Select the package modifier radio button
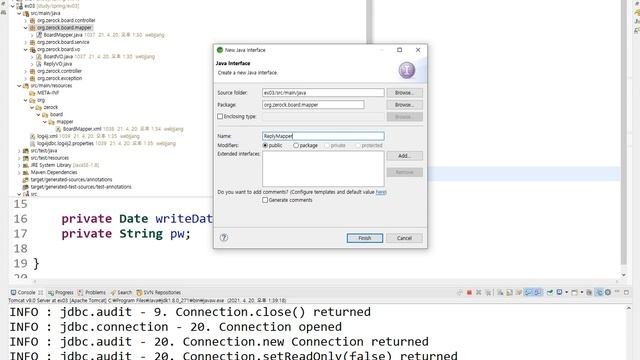The image size is (640, 360). (x=296, y=145)
